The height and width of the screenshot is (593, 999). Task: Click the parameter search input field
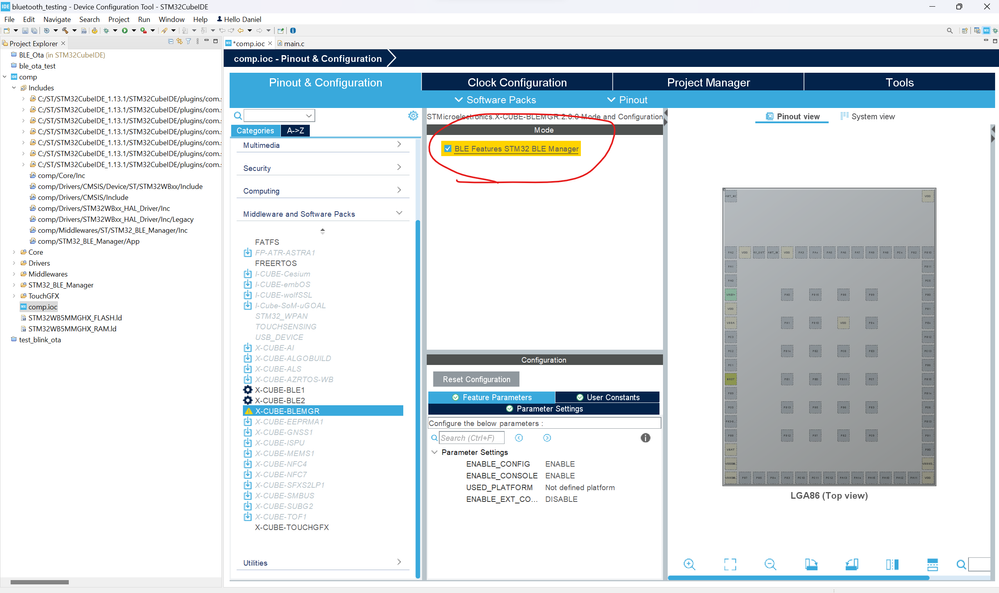click(471, 438)
